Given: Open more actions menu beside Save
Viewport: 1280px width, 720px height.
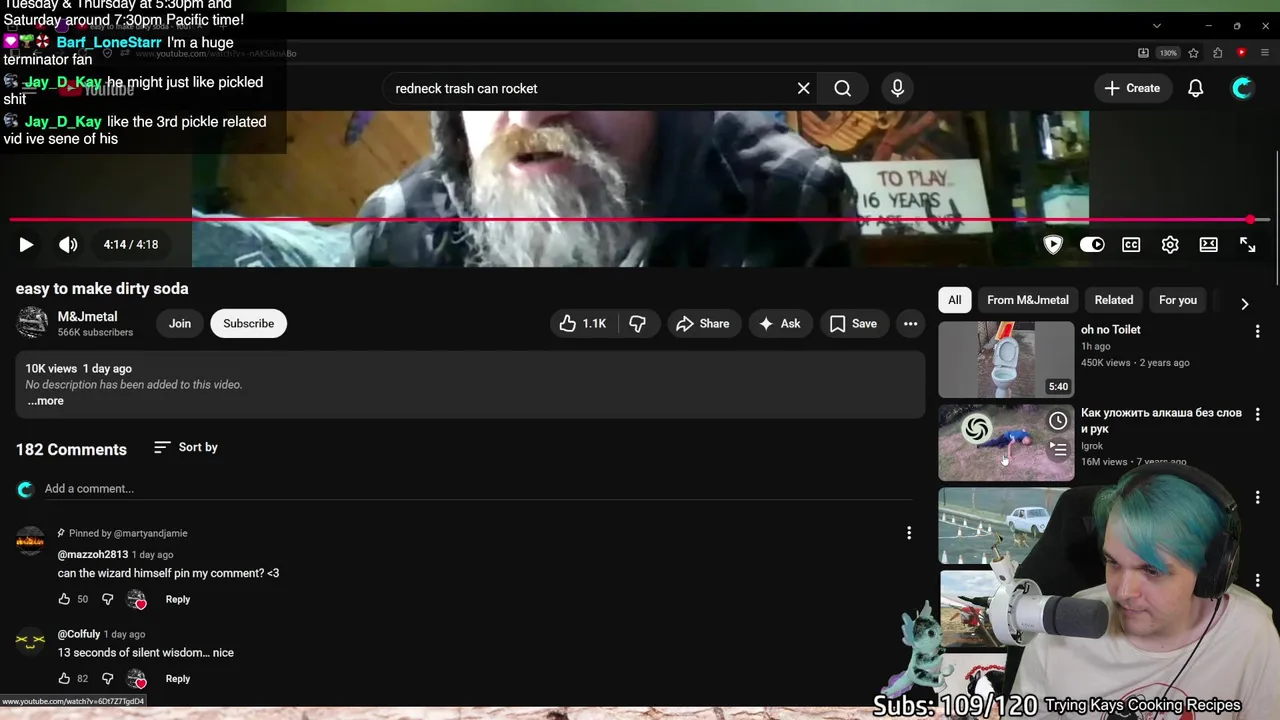Looking at the screenshot, I should coord(910,323).
